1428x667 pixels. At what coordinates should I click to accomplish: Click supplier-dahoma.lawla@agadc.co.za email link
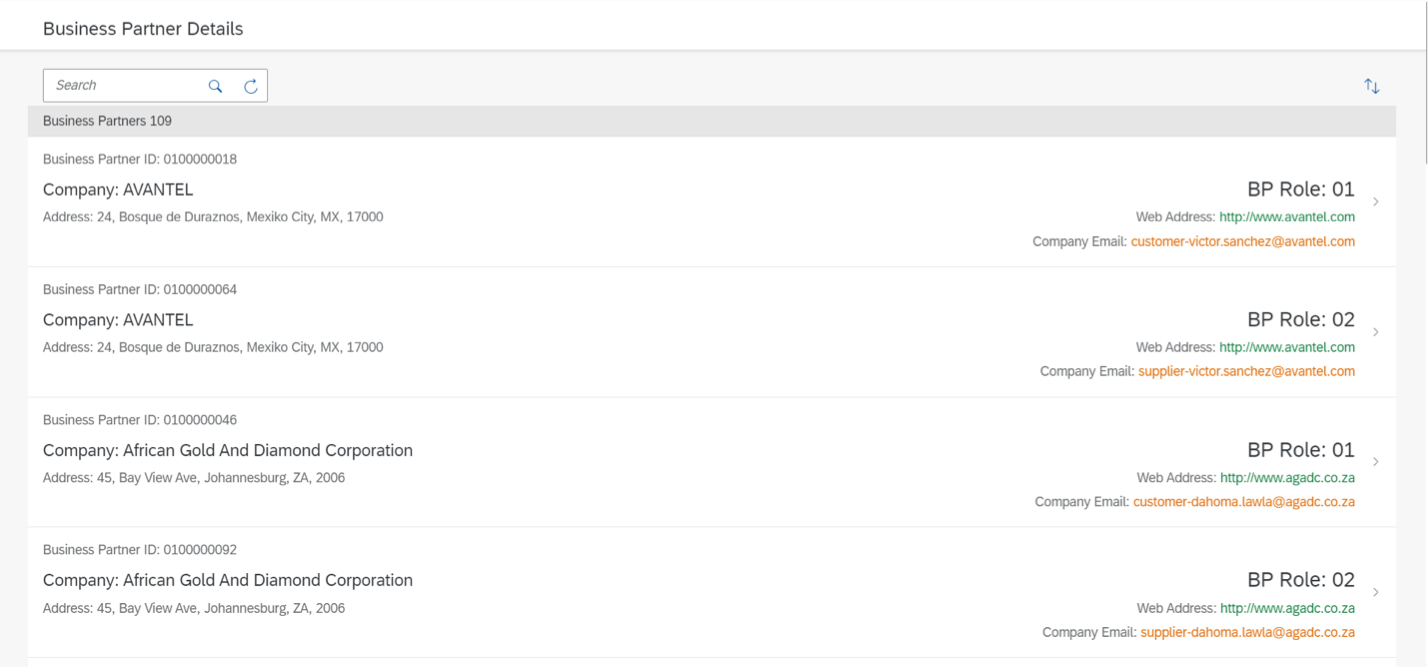tap(1248, 632)
